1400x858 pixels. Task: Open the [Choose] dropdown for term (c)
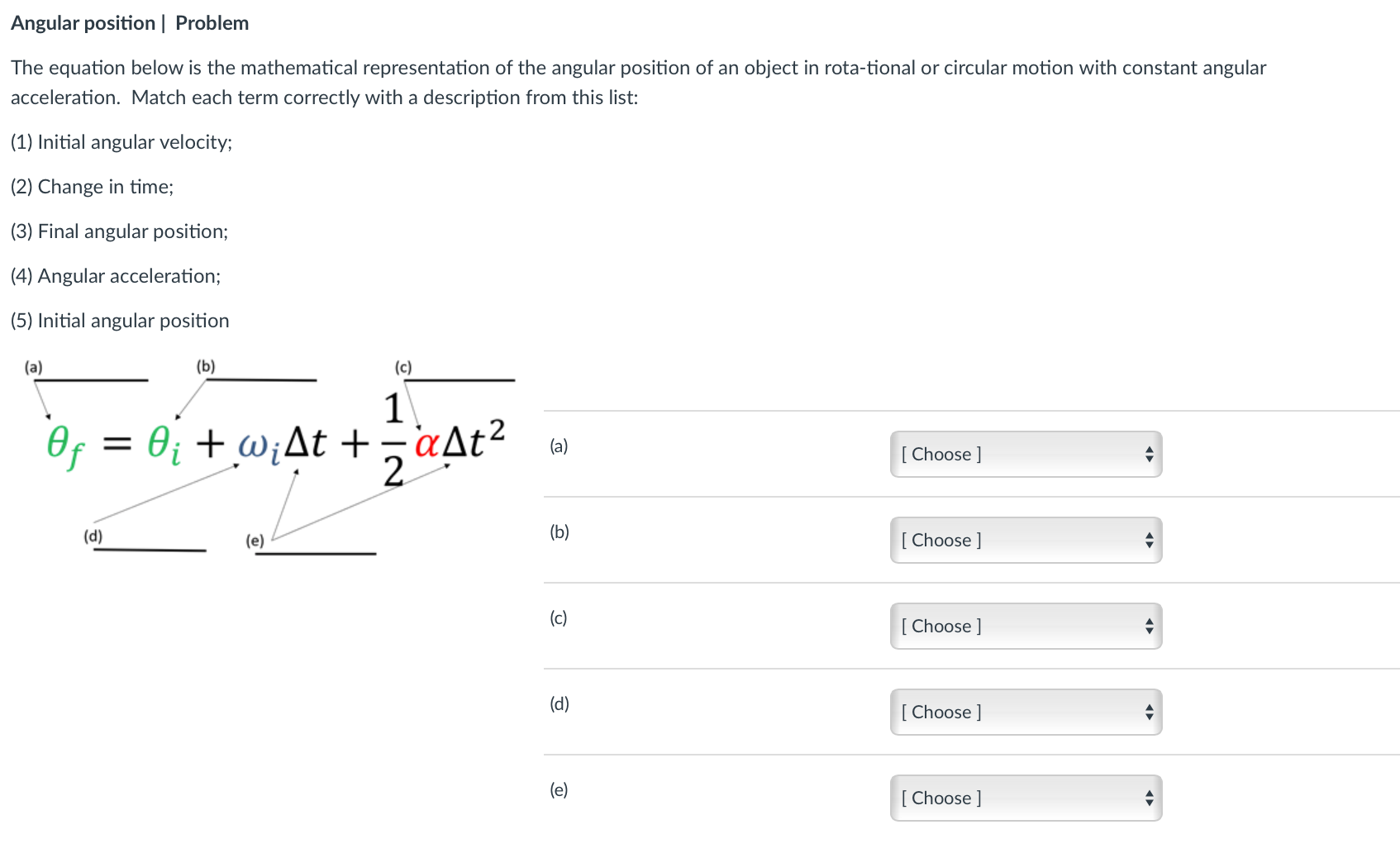1025,626
